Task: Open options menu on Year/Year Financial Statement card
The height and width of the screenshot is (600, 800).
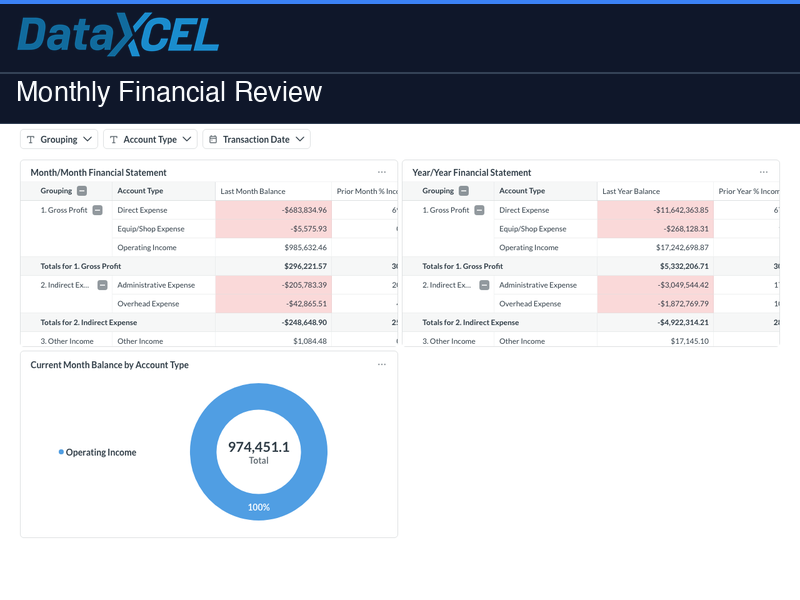Action: [765, 171]
